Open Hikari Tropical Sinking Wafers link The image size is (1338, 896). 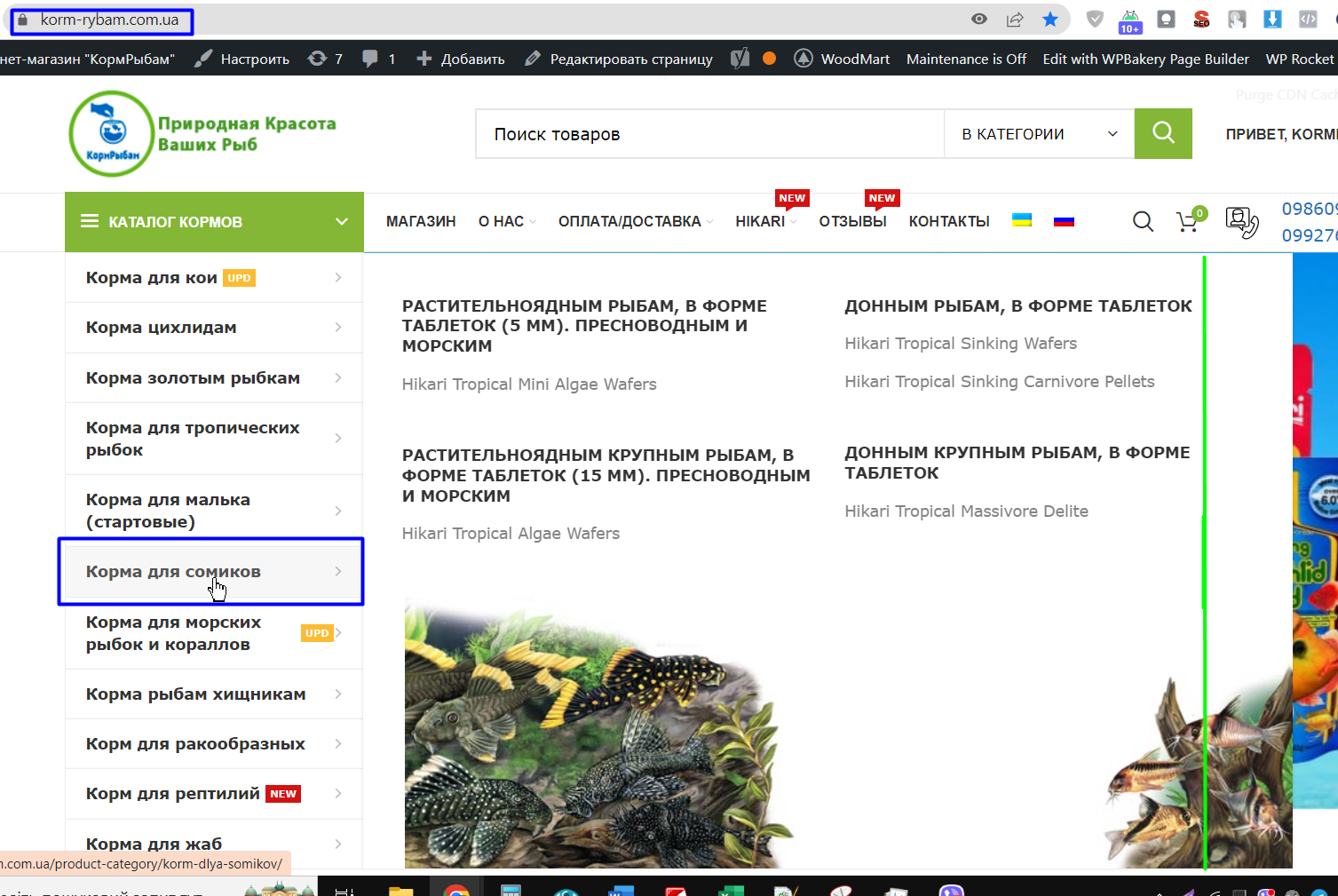coord(961,344)
